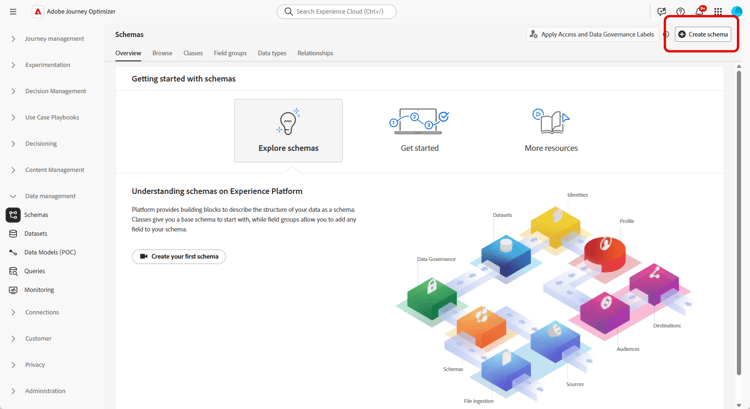The height and width of the screenshot is (409, 750).
Task: Click the Data Governance lock block
Action: (x=431, y=298)
